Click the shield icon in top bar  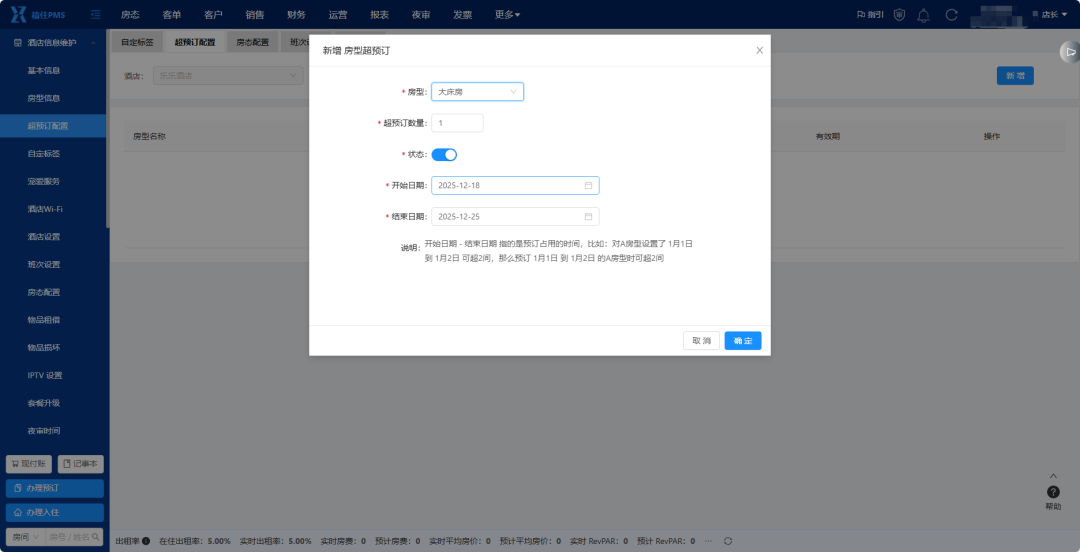point(899,14)
